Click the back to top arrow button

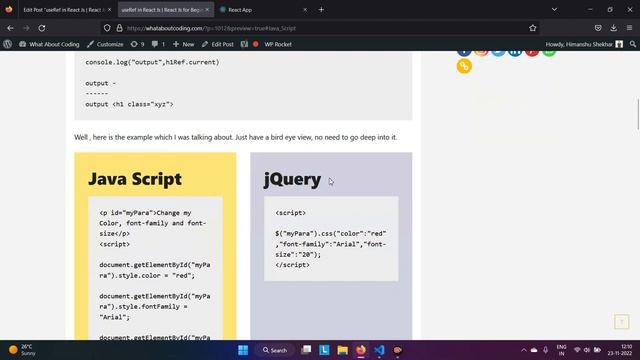[x=622, y=322]
